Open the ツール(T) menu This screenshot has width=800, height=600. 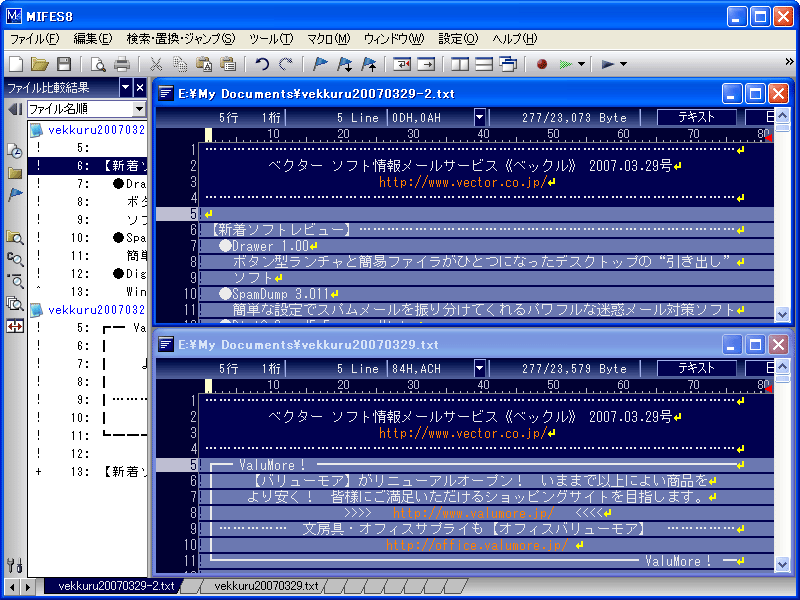click(x=271, y=39)
